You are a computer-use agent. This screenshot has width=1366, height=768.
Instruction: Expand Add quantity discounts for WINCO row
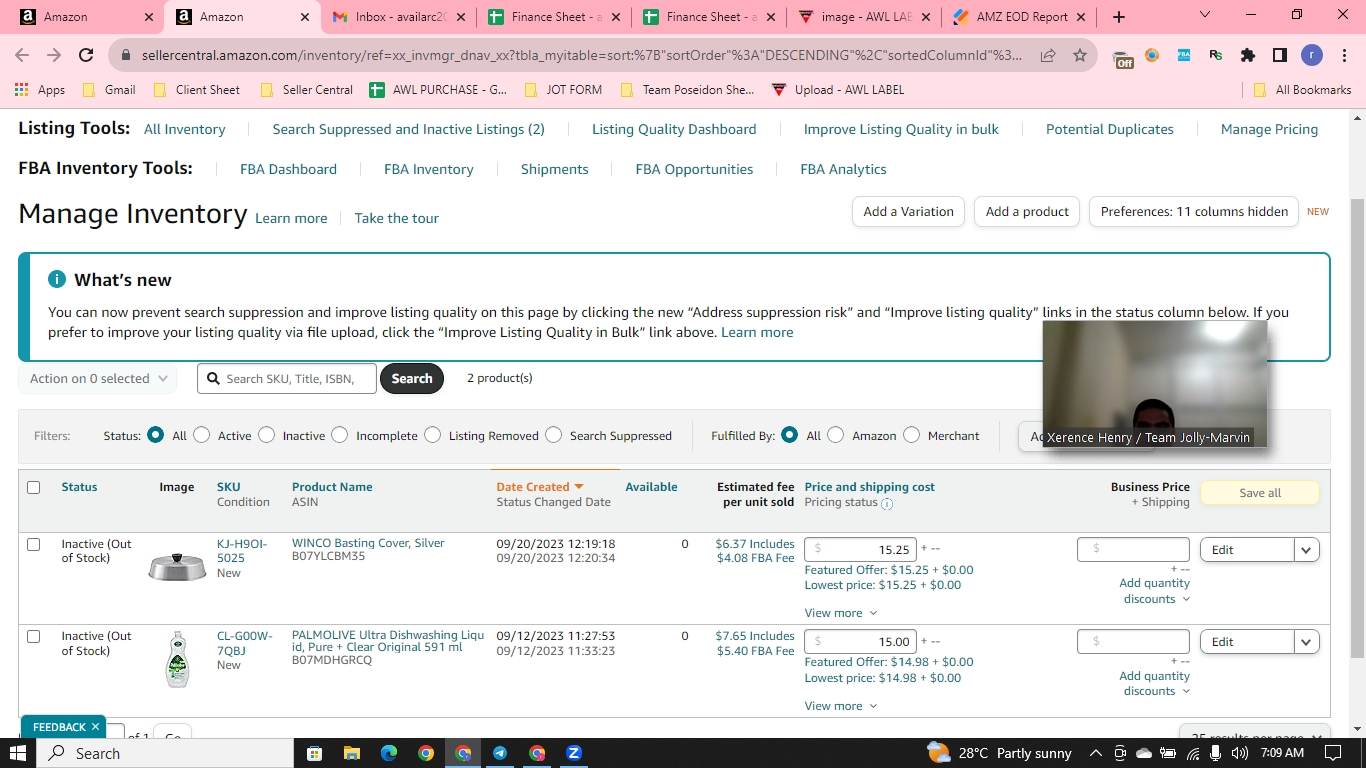1155,591
